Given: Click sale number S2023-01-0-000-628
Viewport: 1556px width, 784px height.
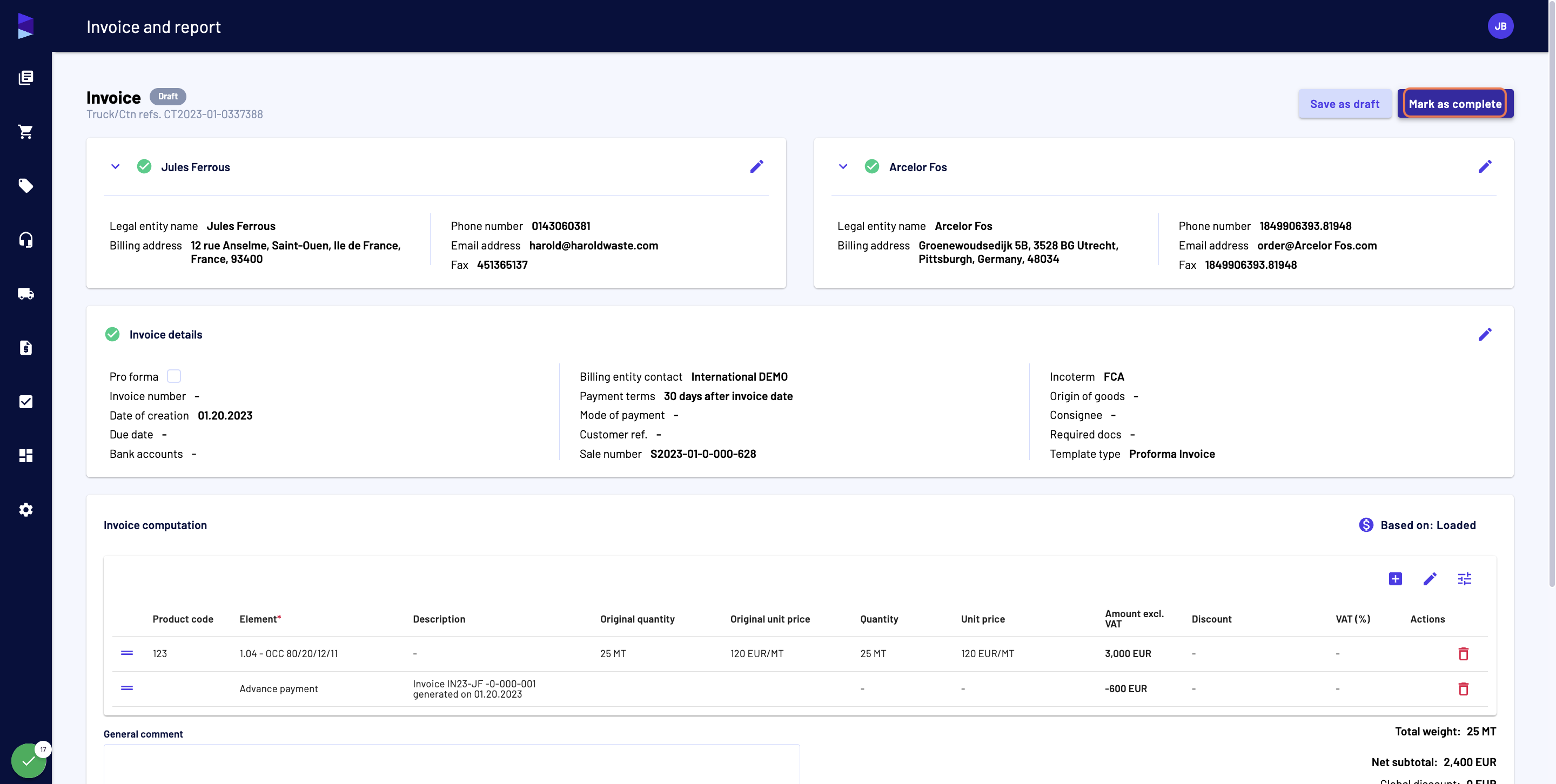Looking at the screenshot, I should (x=703, y=454).
